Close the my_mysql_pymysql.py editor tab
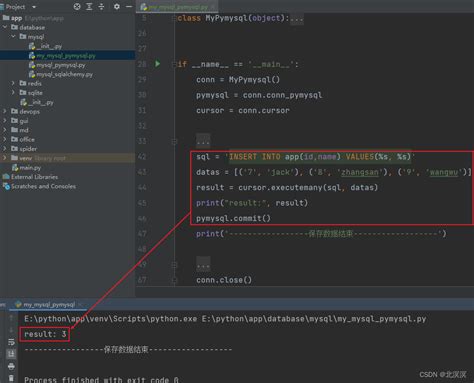This screenshot has height=383, width=474. tap(213, 7)
